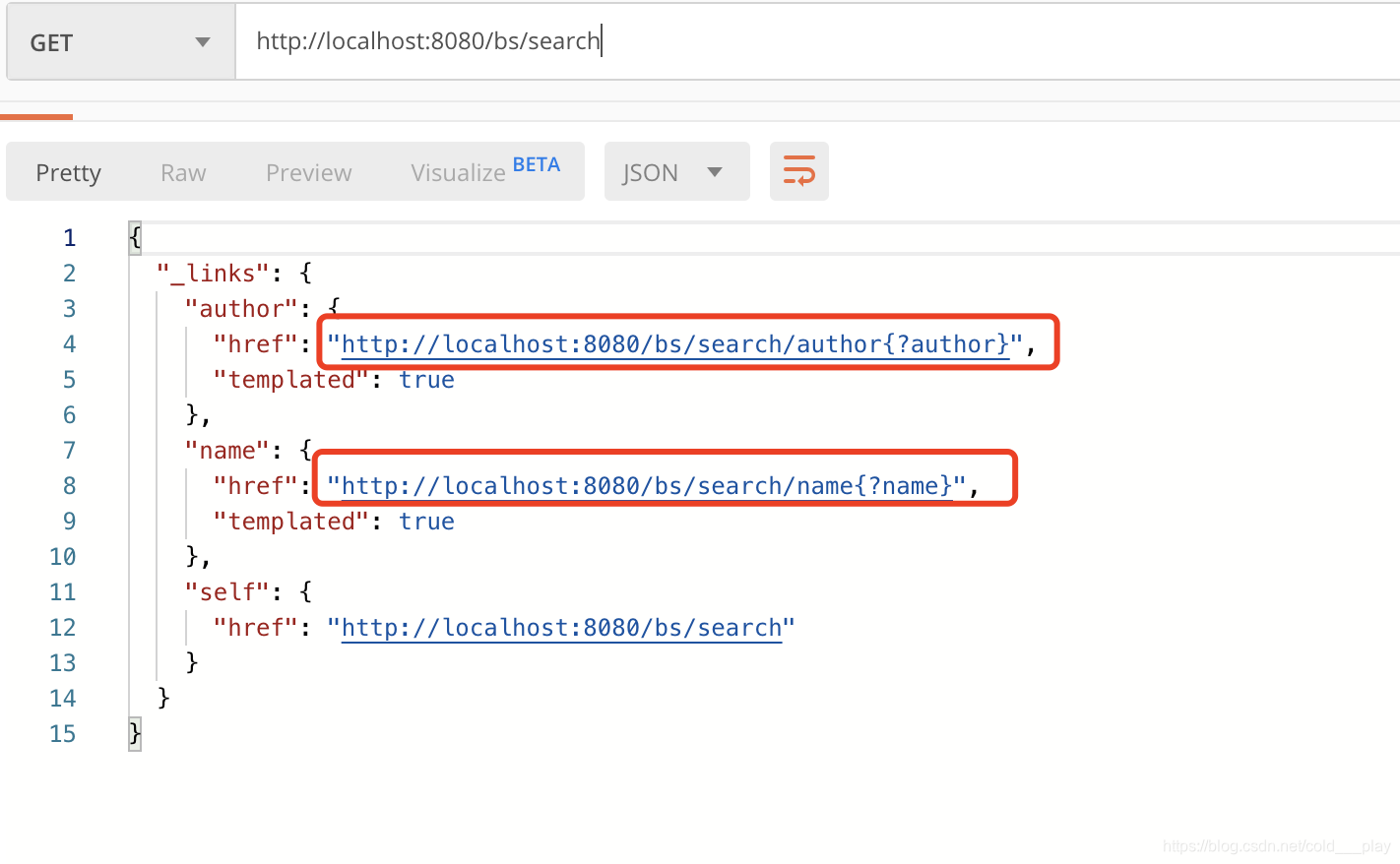Click the "self" key on line 11

(227, 591)
